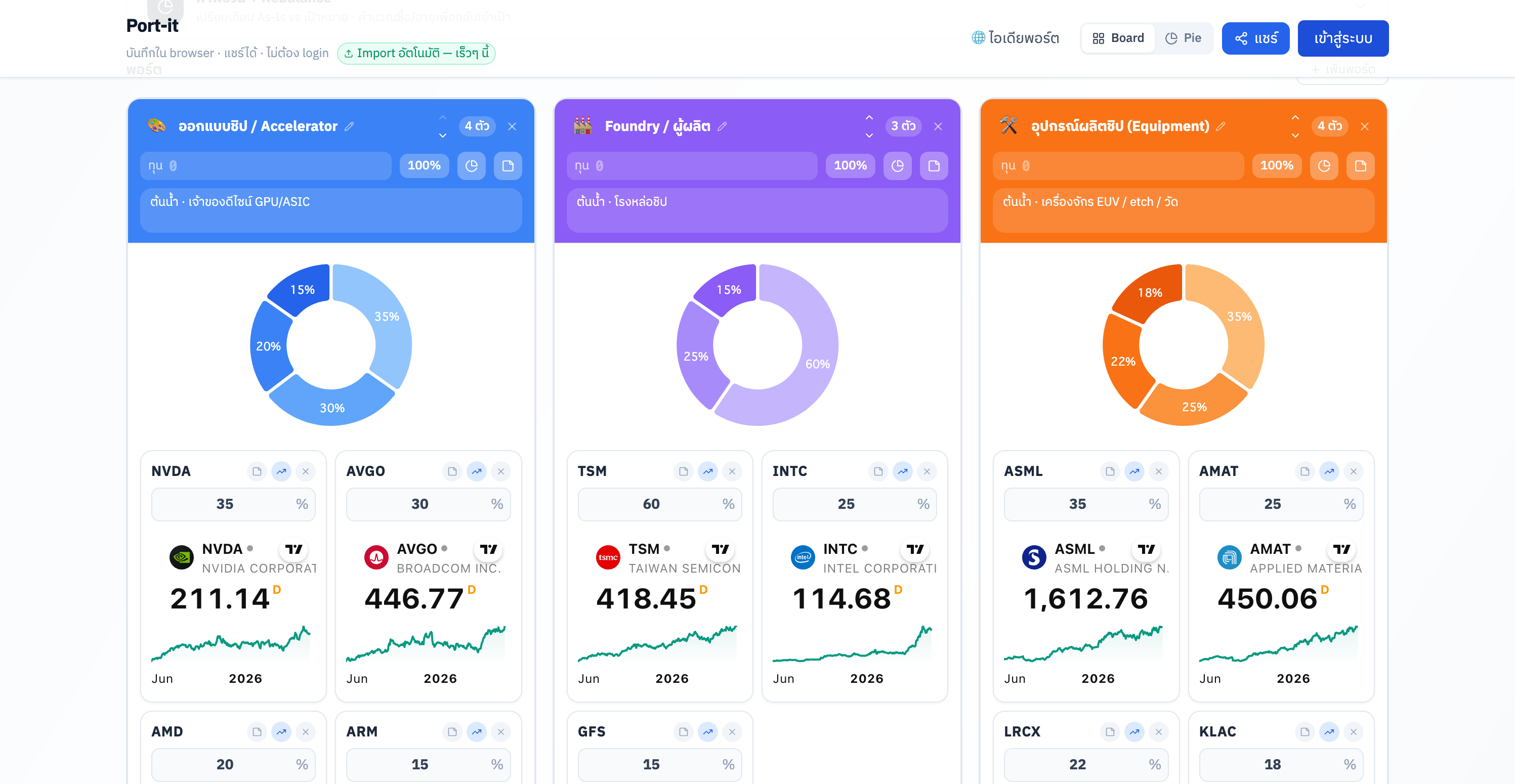Click the Accelerator 100% total badge

coord(424,166)
